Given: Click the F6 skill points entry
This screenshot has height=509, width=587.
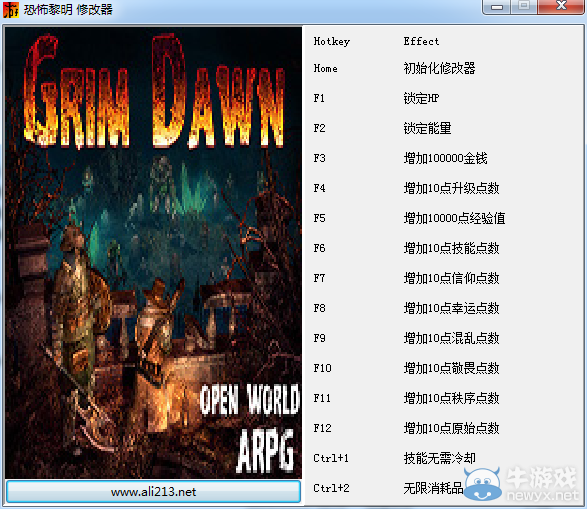Looking at the screenshot, I should (x=451, y=248).
